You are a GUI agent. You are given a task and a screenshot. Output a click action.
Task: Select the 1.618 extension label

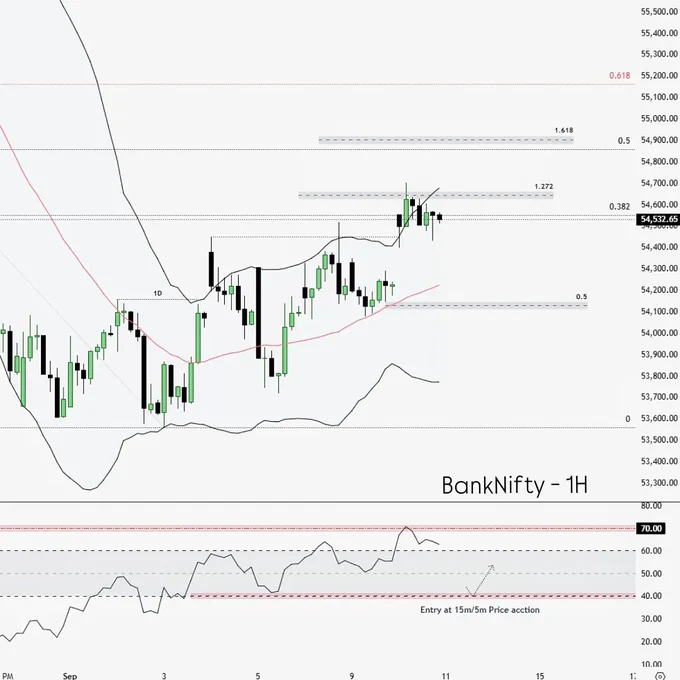(x=564, y=130)
